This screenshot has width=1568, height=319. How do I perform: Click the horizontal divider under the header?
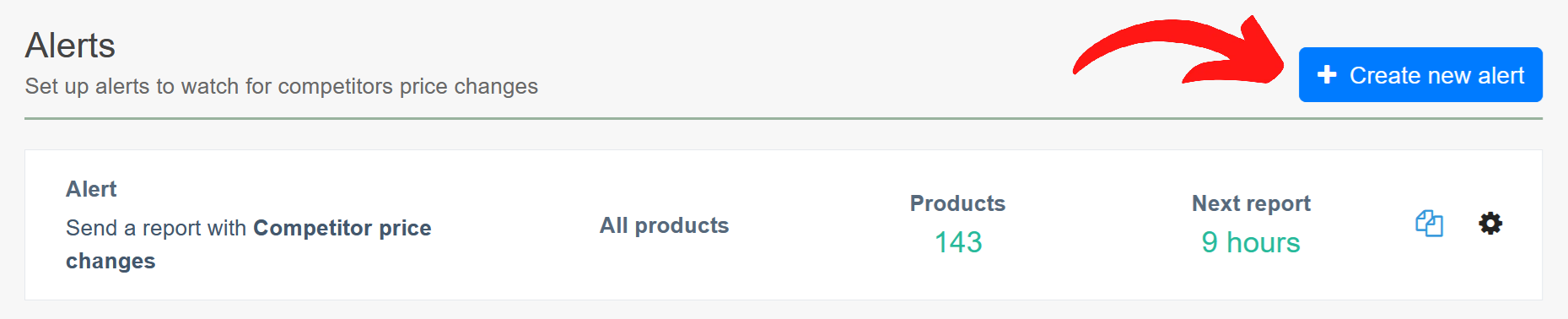point(784,119)
